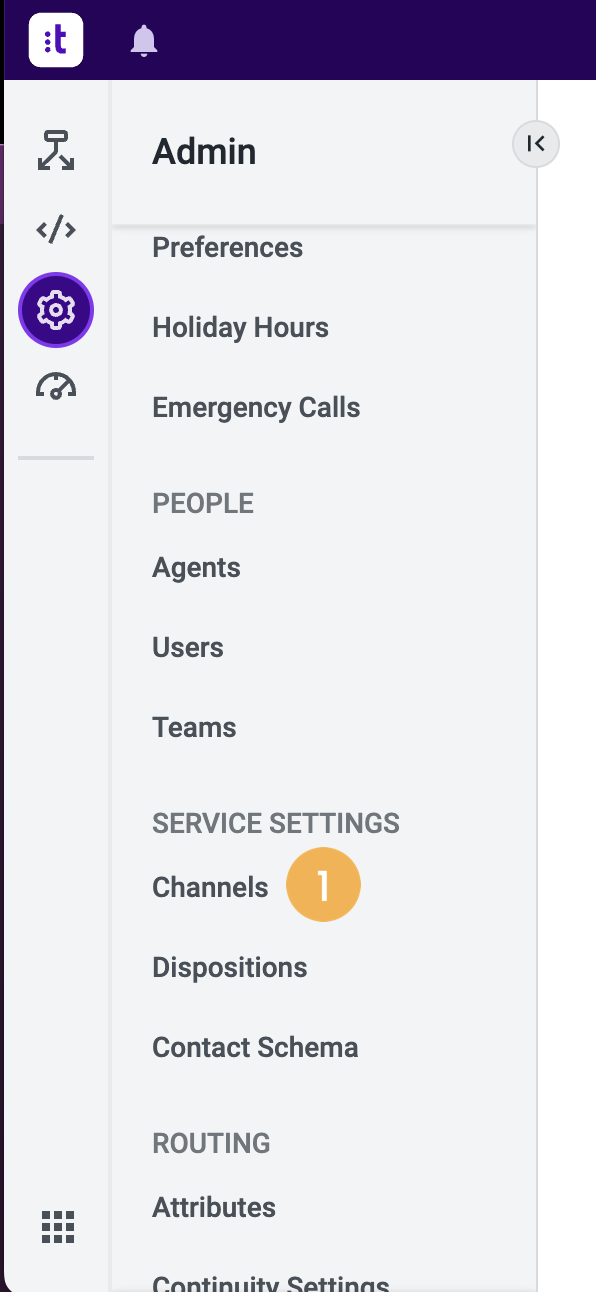Select the Admin gear icon in sidebar
This screenshot has height=1292, width=596.
pyautogui.click(x=55, y=310)
